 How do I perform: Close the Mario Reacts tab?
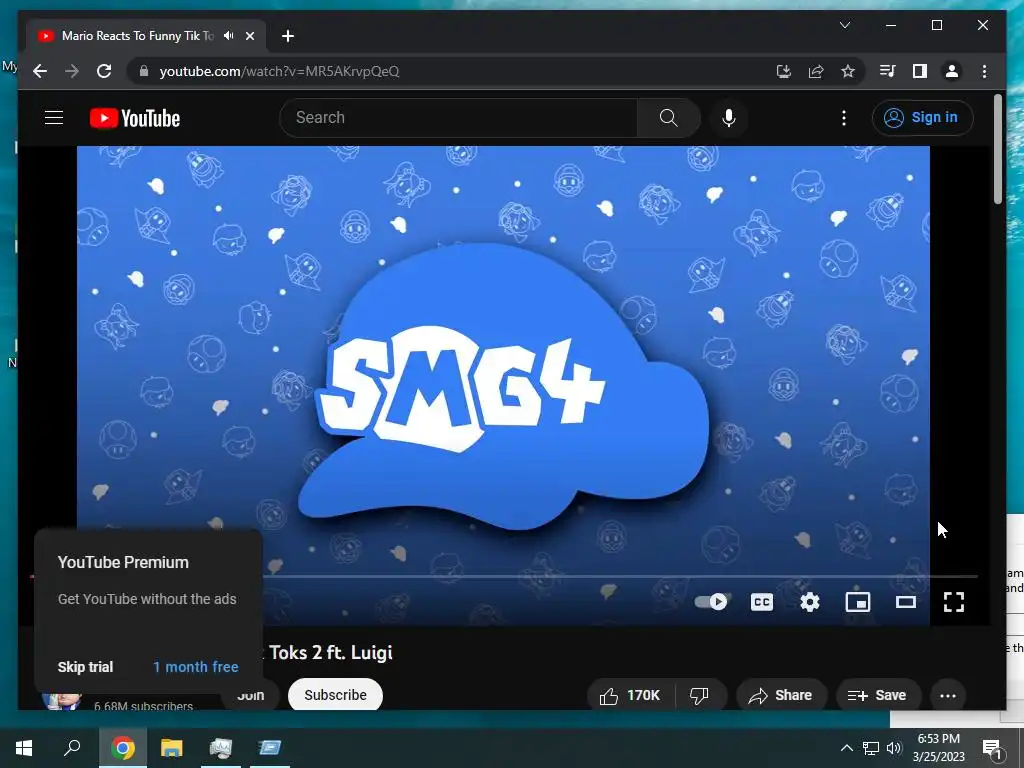point(249,36)
